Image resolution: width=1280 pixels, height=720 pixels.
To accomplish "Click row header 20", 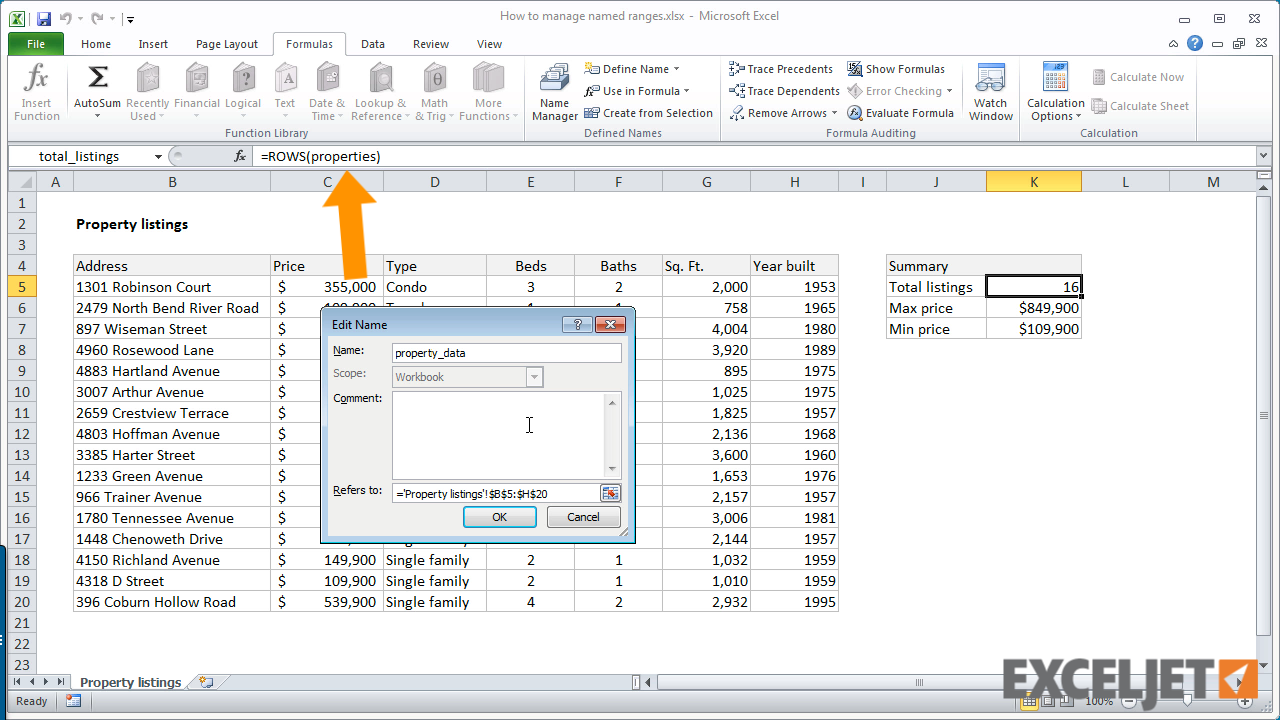I will point(22,602).
